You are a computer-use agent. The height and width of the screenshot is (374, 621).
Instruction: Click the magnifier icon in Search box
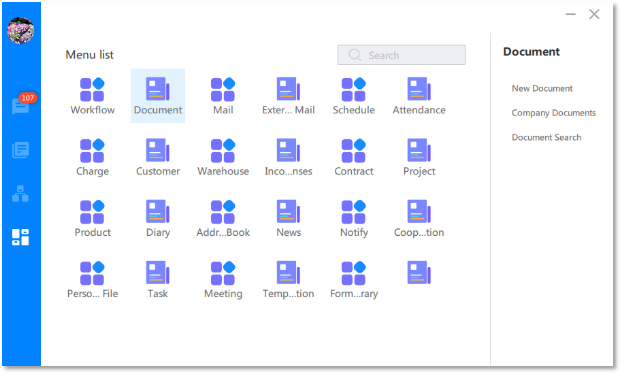click(354, 55)
